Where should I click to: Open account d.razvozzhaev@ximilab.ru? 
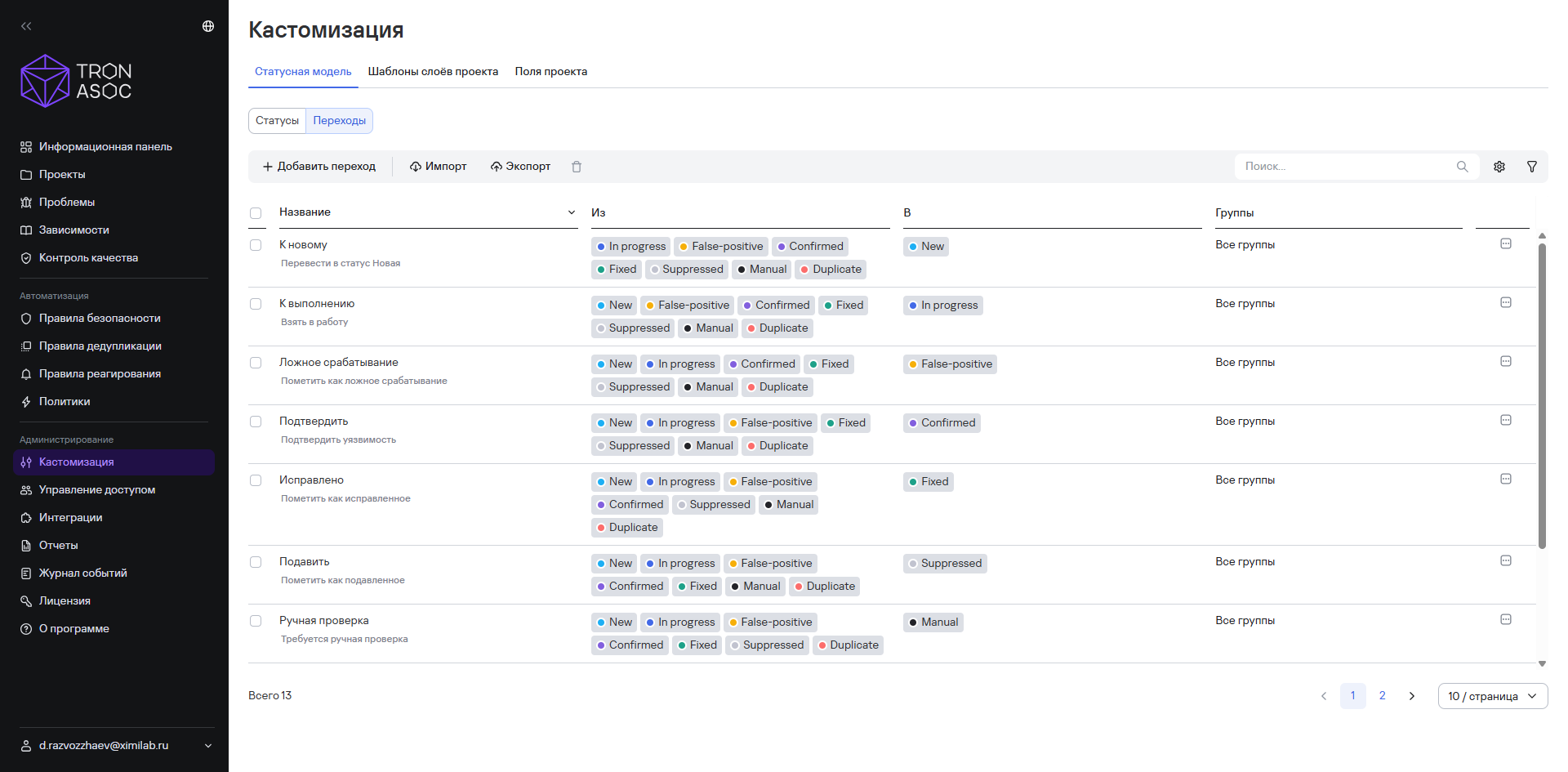(117, 746)
